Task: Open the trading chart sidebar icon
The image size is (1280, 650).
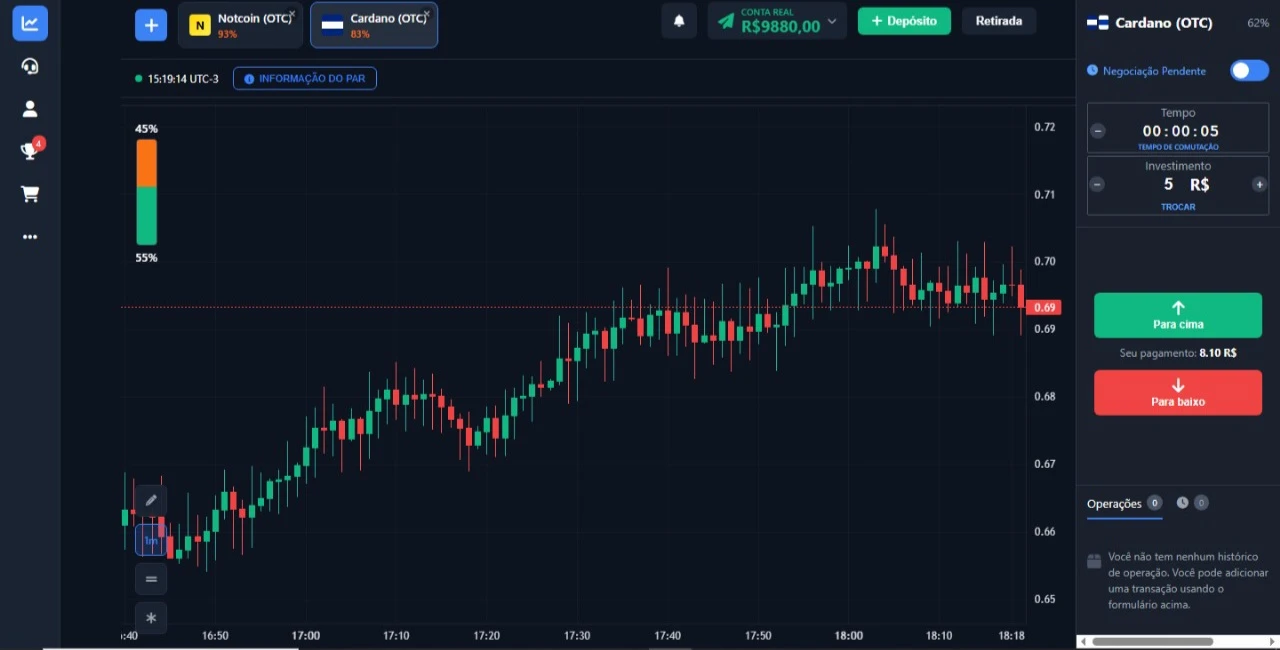Action: tap(30, 23)
